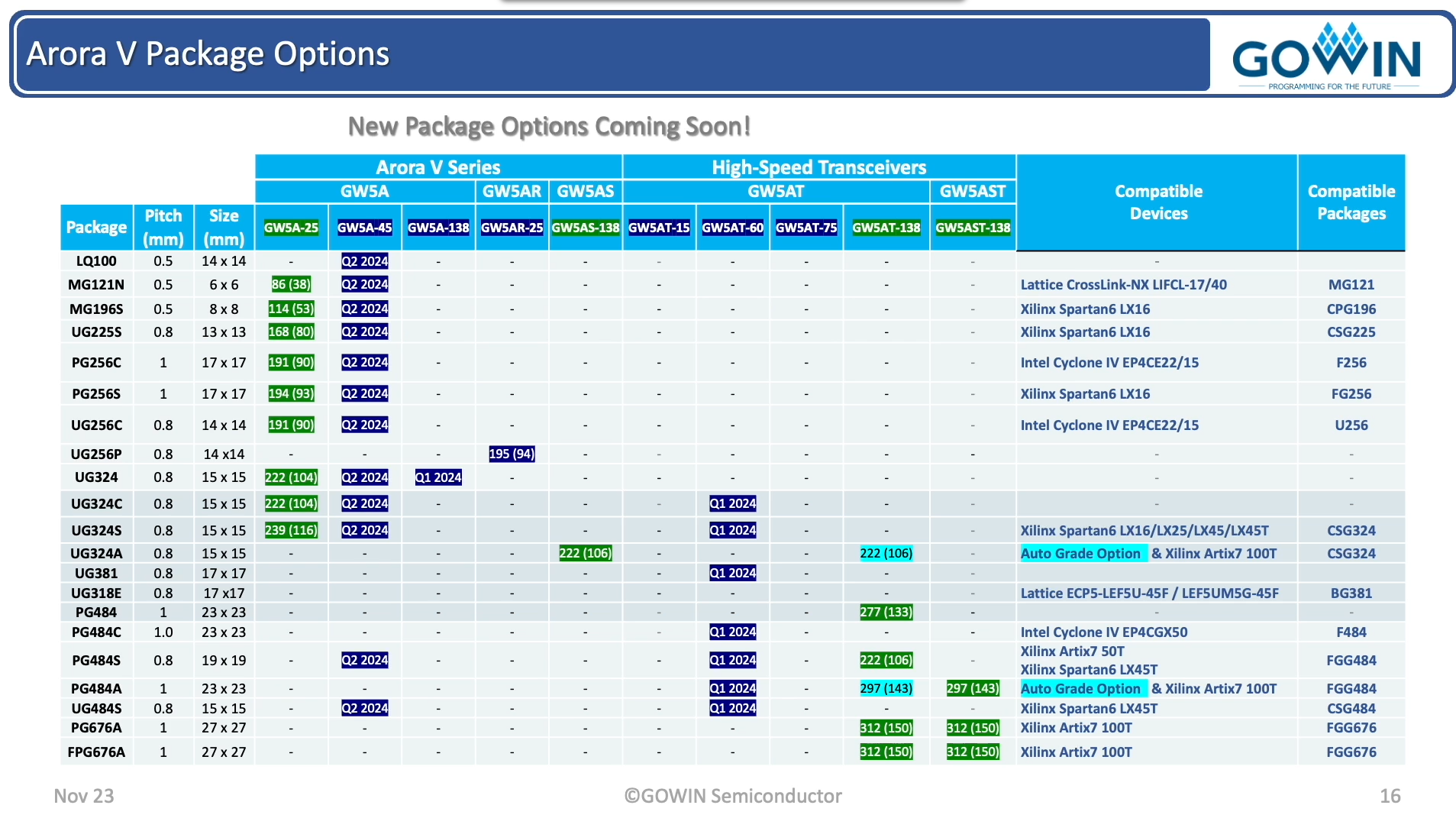Click the 'U256' compatible package
1456x818 pixels.
tap(1351, 425)
